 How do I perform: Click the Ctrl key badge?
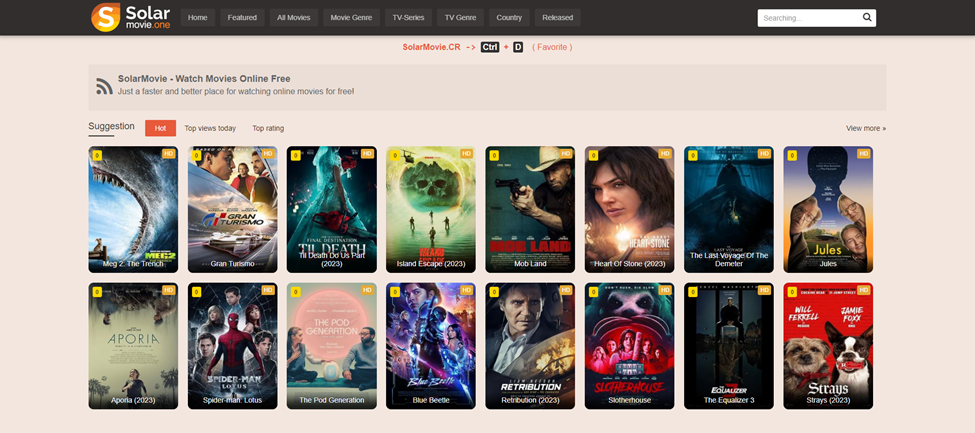[x=490, y=47]
